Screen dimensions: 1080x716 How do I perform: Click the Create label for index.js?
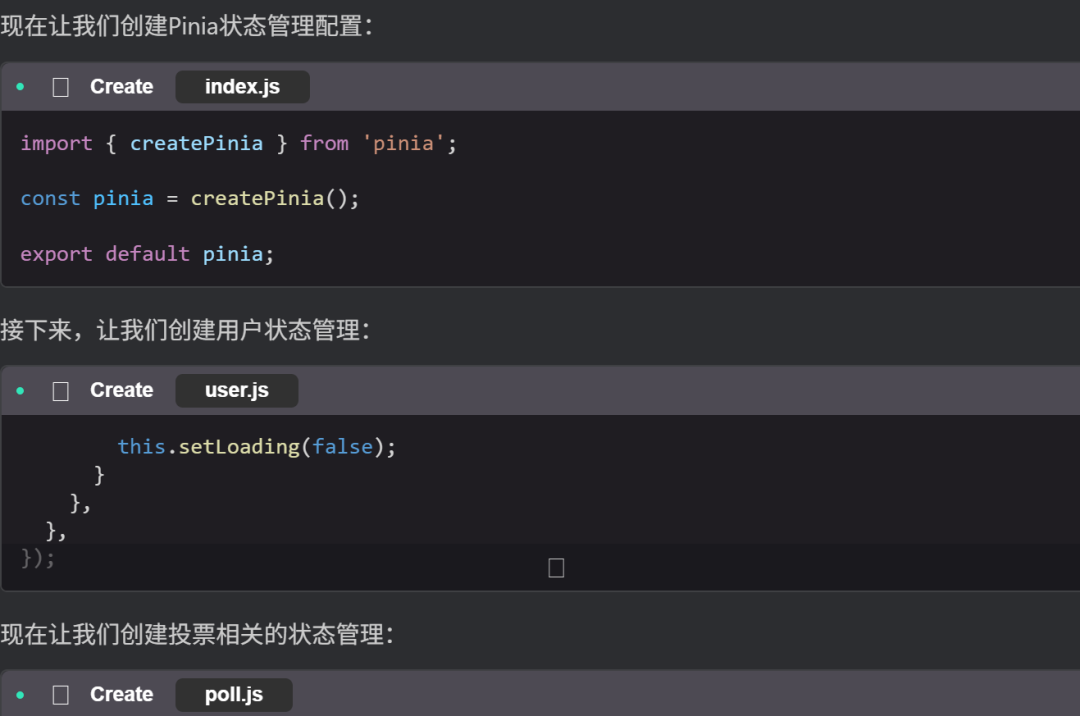[x=121, y=87]
